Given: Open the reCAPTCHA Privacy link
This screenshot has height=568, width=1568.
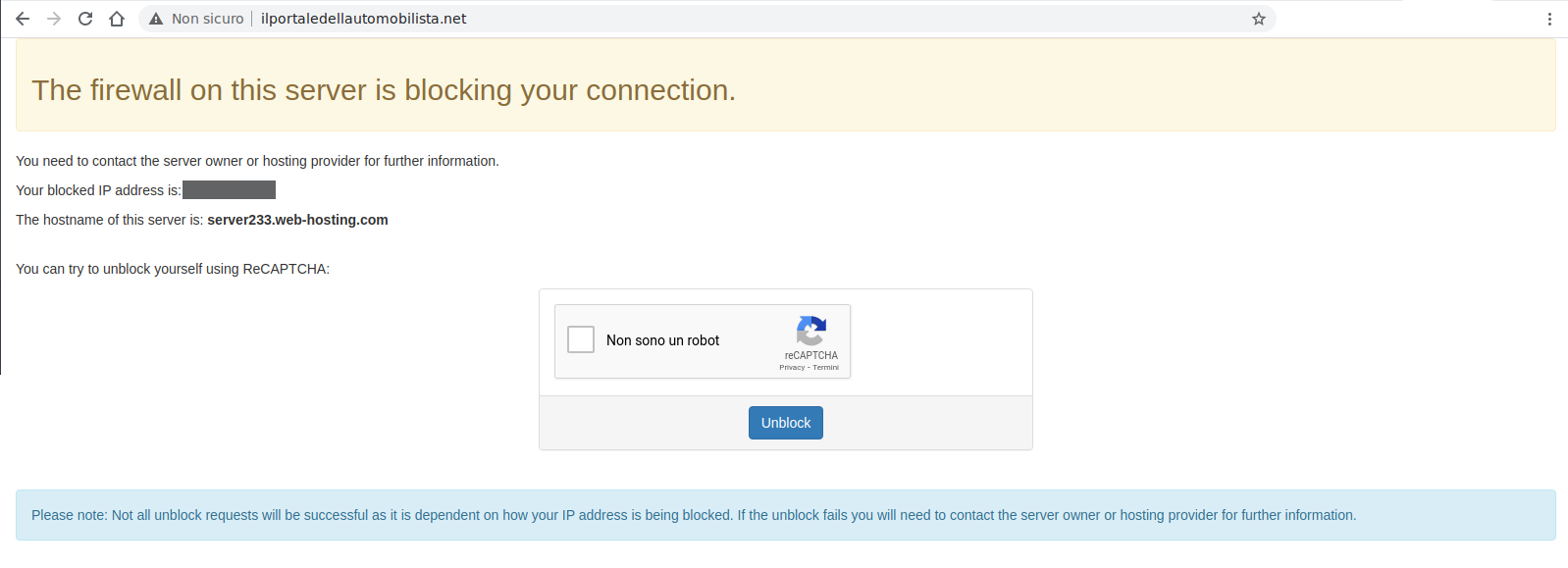Looking at the screenshot, I should tap(792, 368).
